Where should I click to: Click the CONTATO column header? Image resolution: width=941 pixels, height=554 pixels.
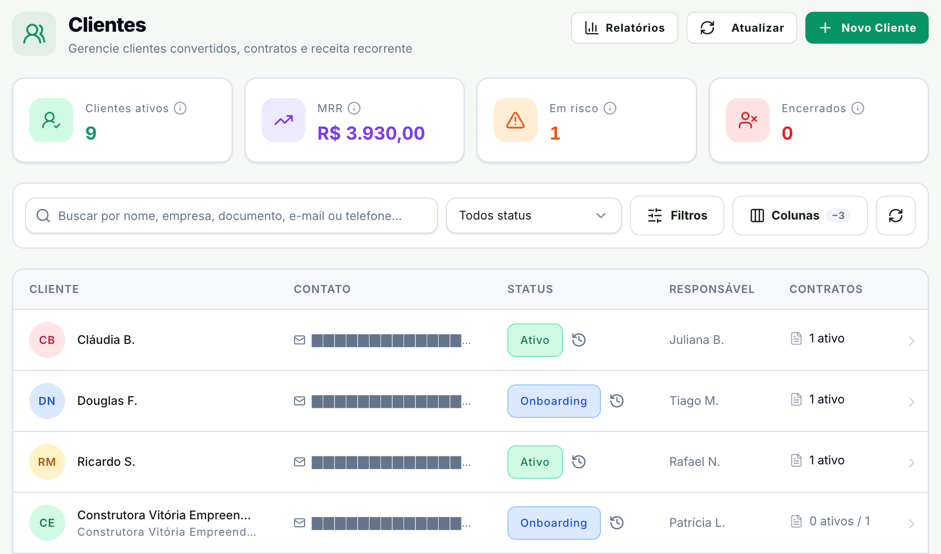pos(322,289)
